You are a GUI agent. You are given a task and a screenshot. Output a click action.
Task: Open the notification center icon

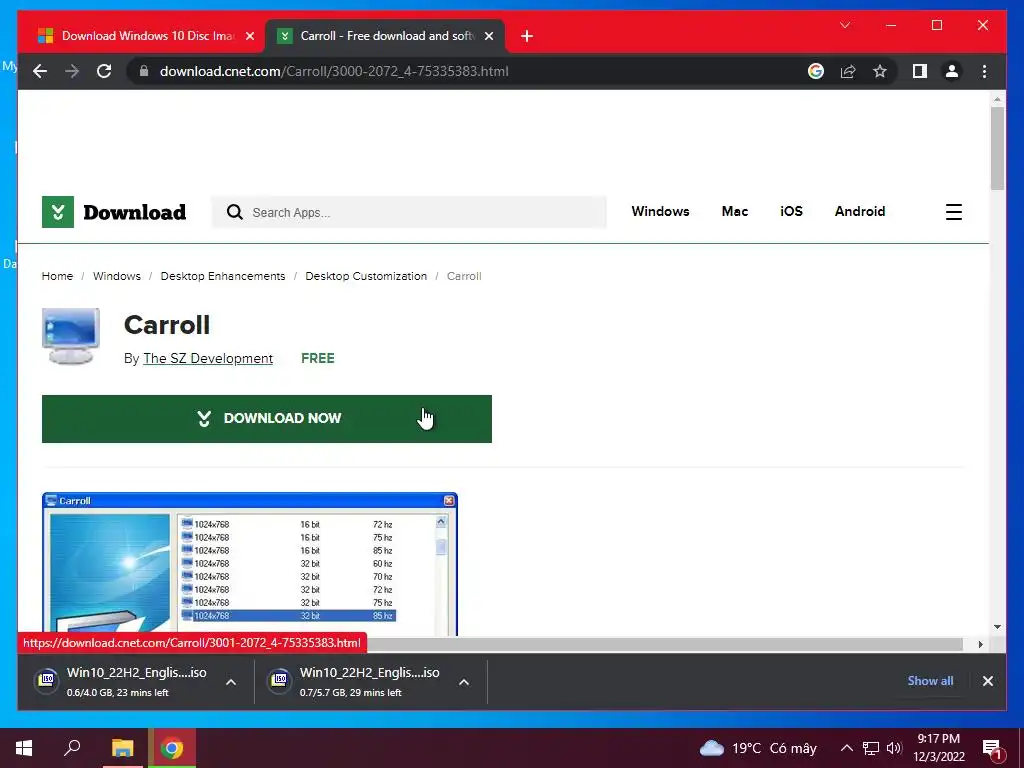[992, 749]
